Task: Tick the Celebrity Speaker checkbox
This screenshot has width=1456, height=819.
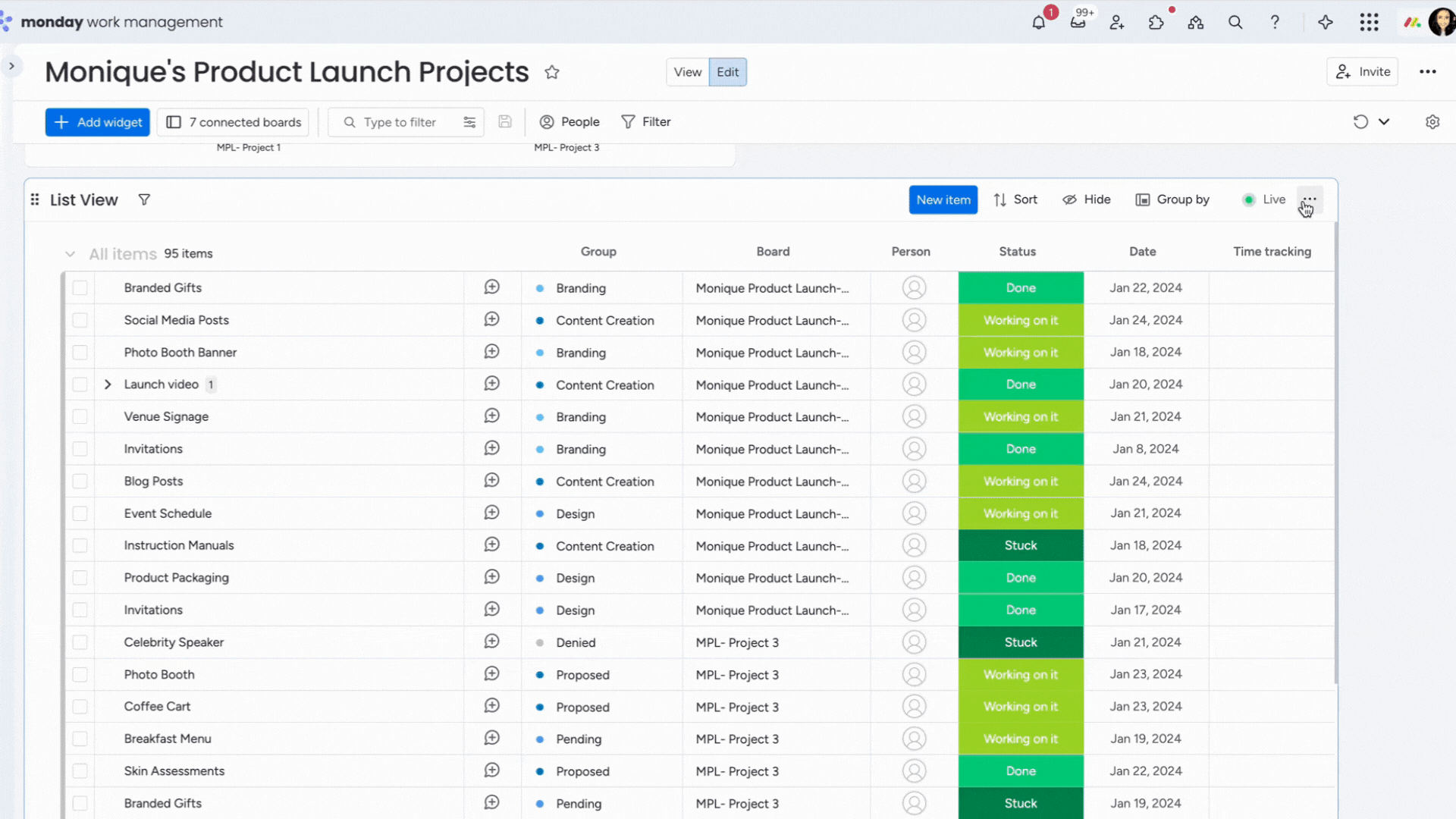Action: [80, 642]
